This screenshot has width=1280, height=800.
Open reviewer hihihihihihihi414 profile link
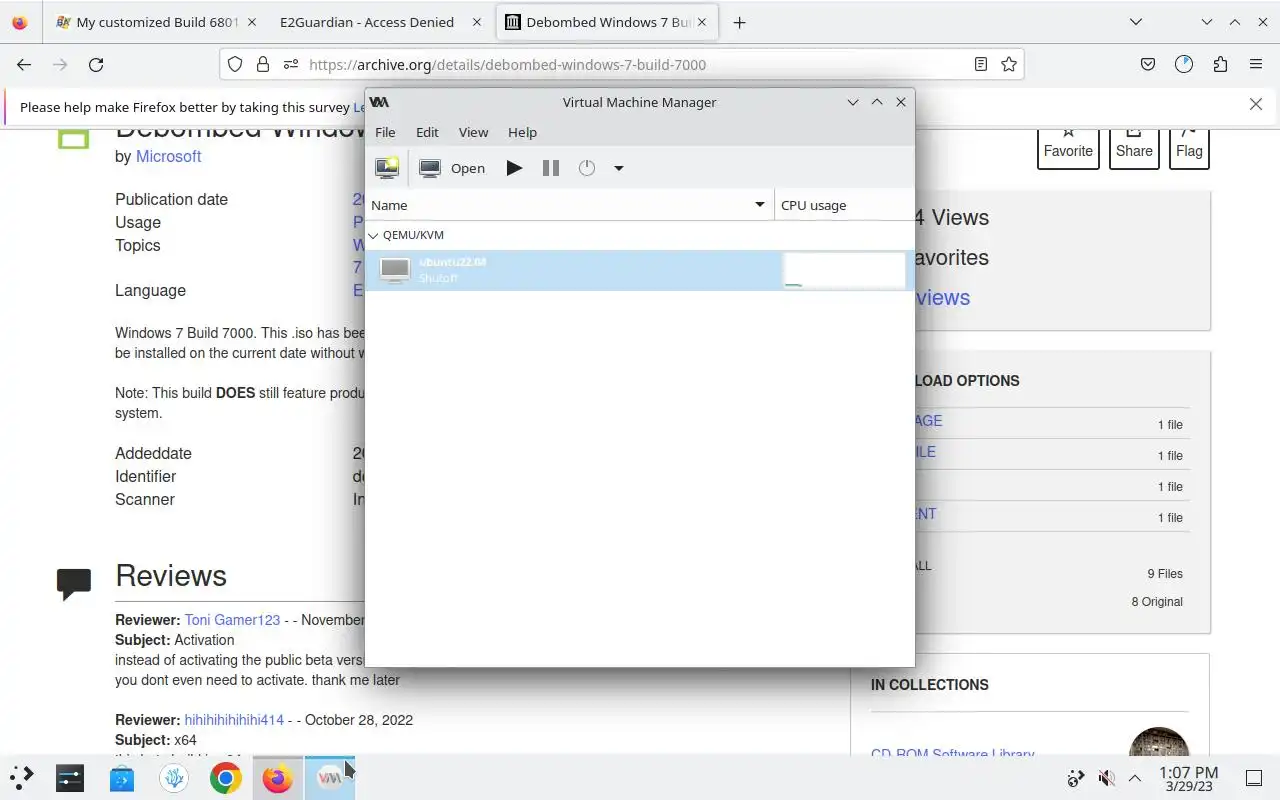[x=234, y=720]
